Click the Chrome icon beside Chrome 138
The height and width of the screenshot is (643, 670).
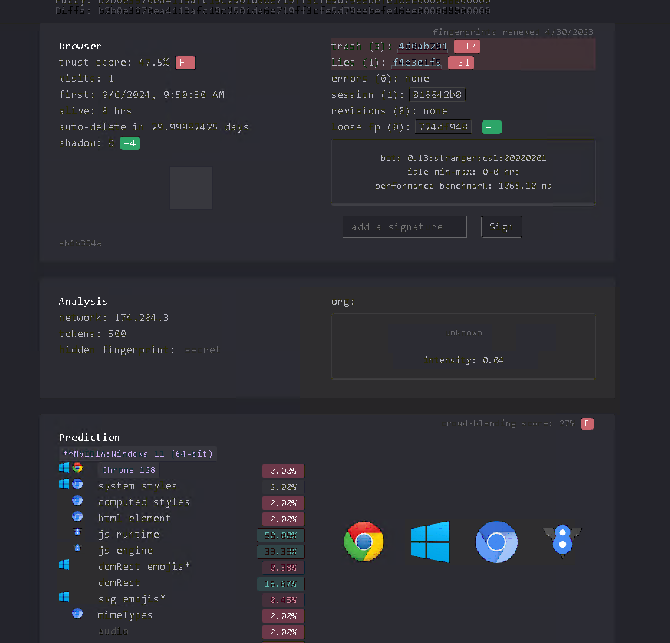(78, 468)
